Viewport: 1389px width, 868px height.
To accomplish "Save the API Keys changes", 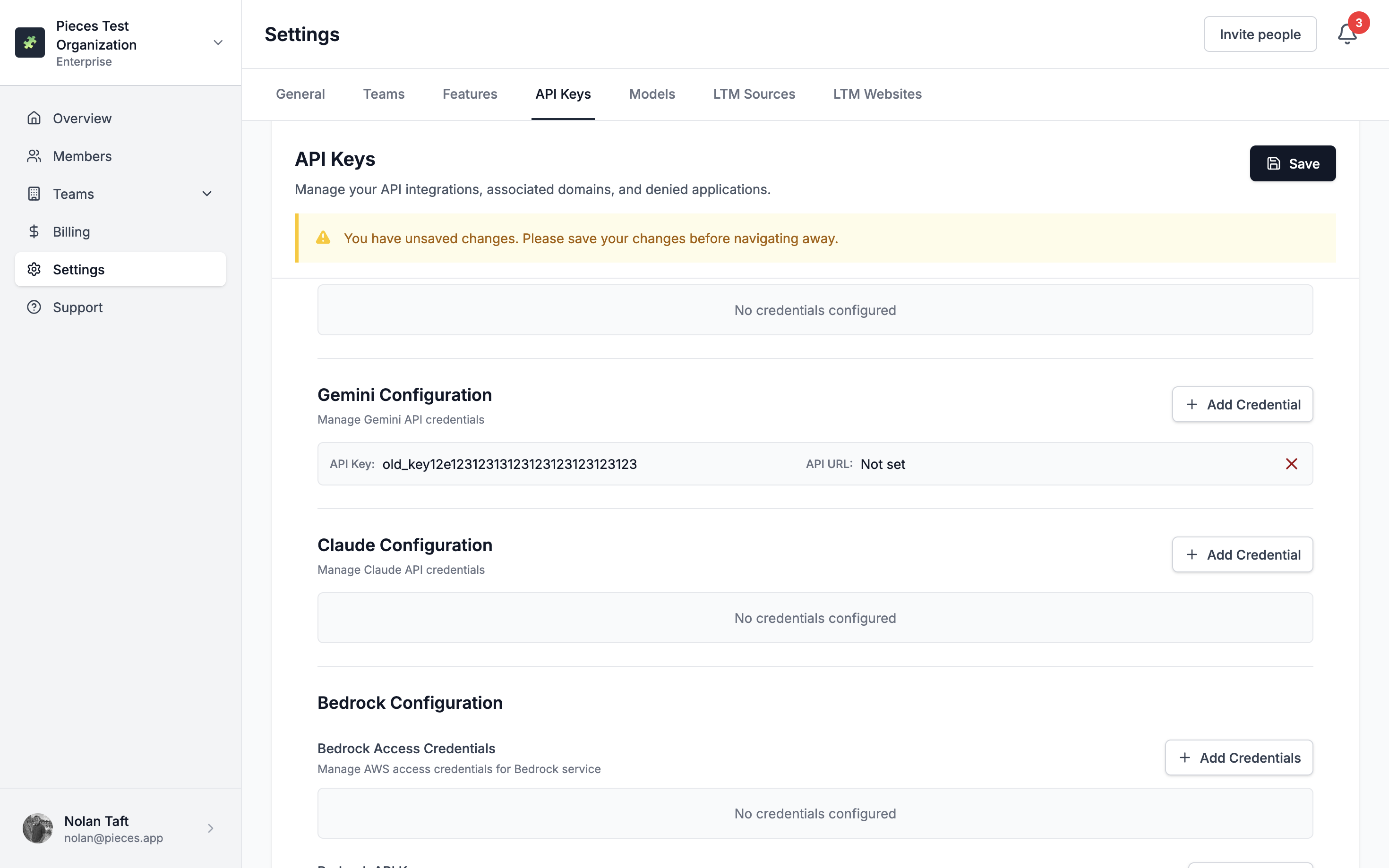I will (x=1292, y=163).
